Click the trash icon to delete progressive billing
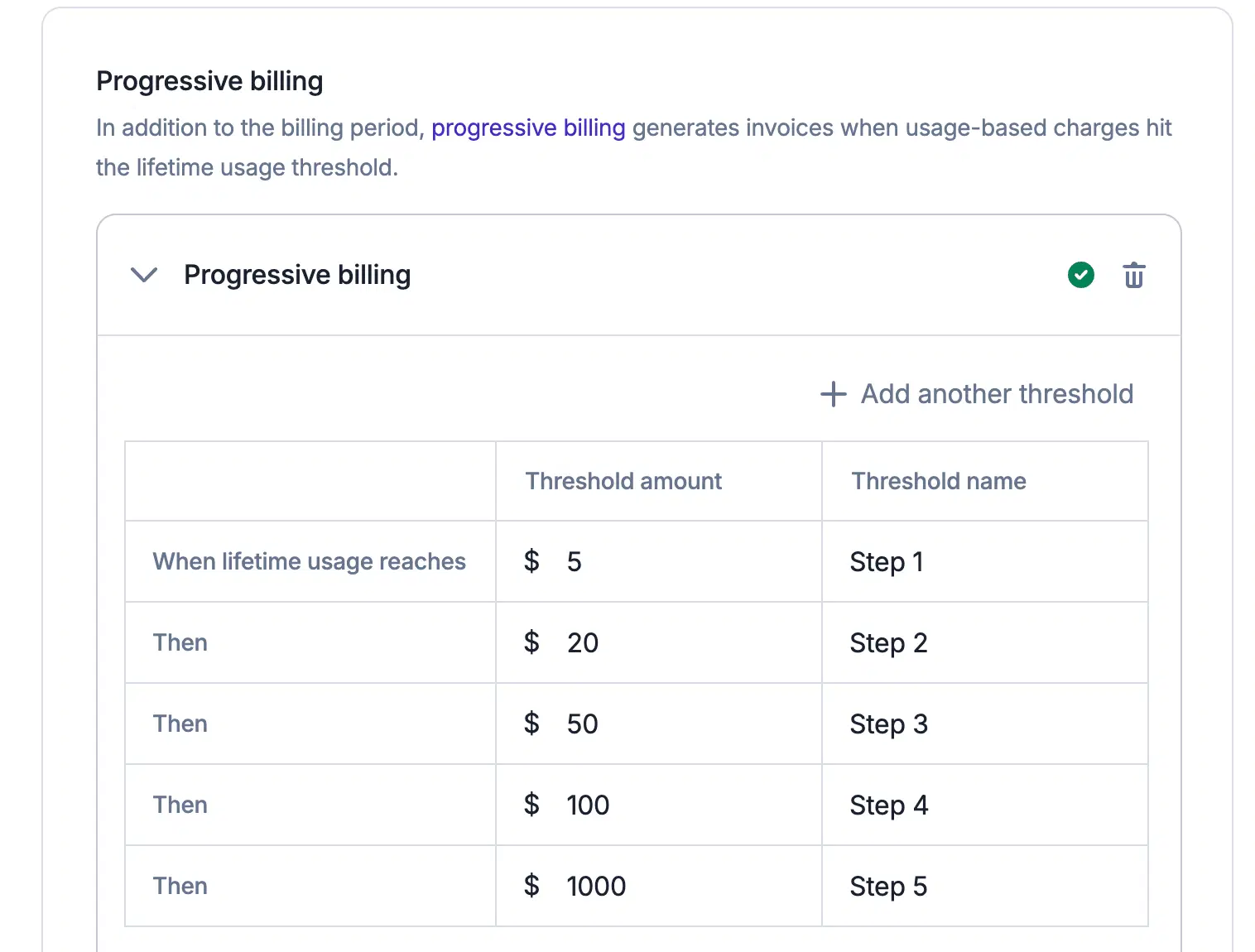Viewport: 1255px width, 952px height. click(1133, 275)
